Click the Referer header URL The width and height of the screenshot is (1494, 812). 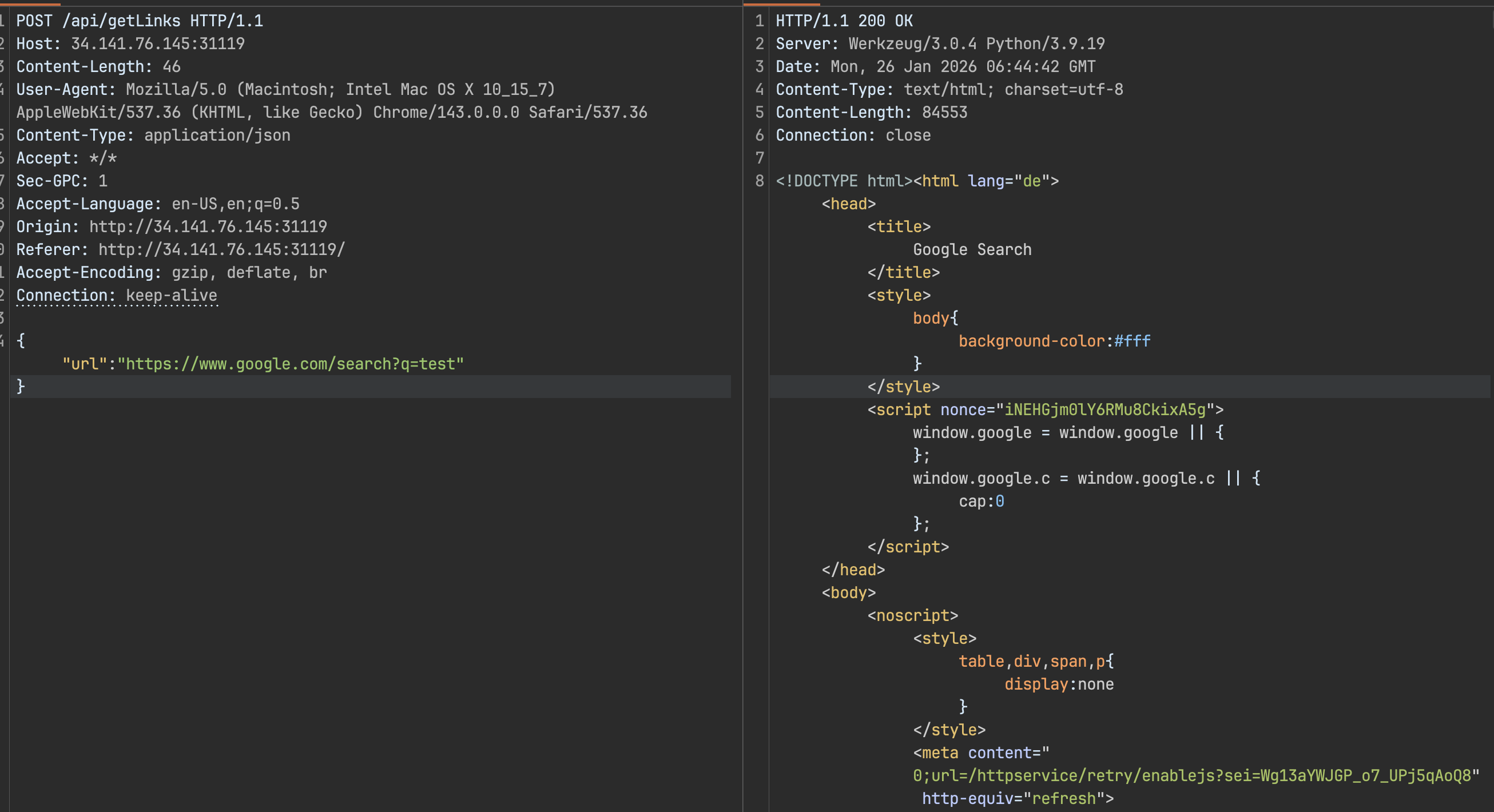tap(221, 249)
